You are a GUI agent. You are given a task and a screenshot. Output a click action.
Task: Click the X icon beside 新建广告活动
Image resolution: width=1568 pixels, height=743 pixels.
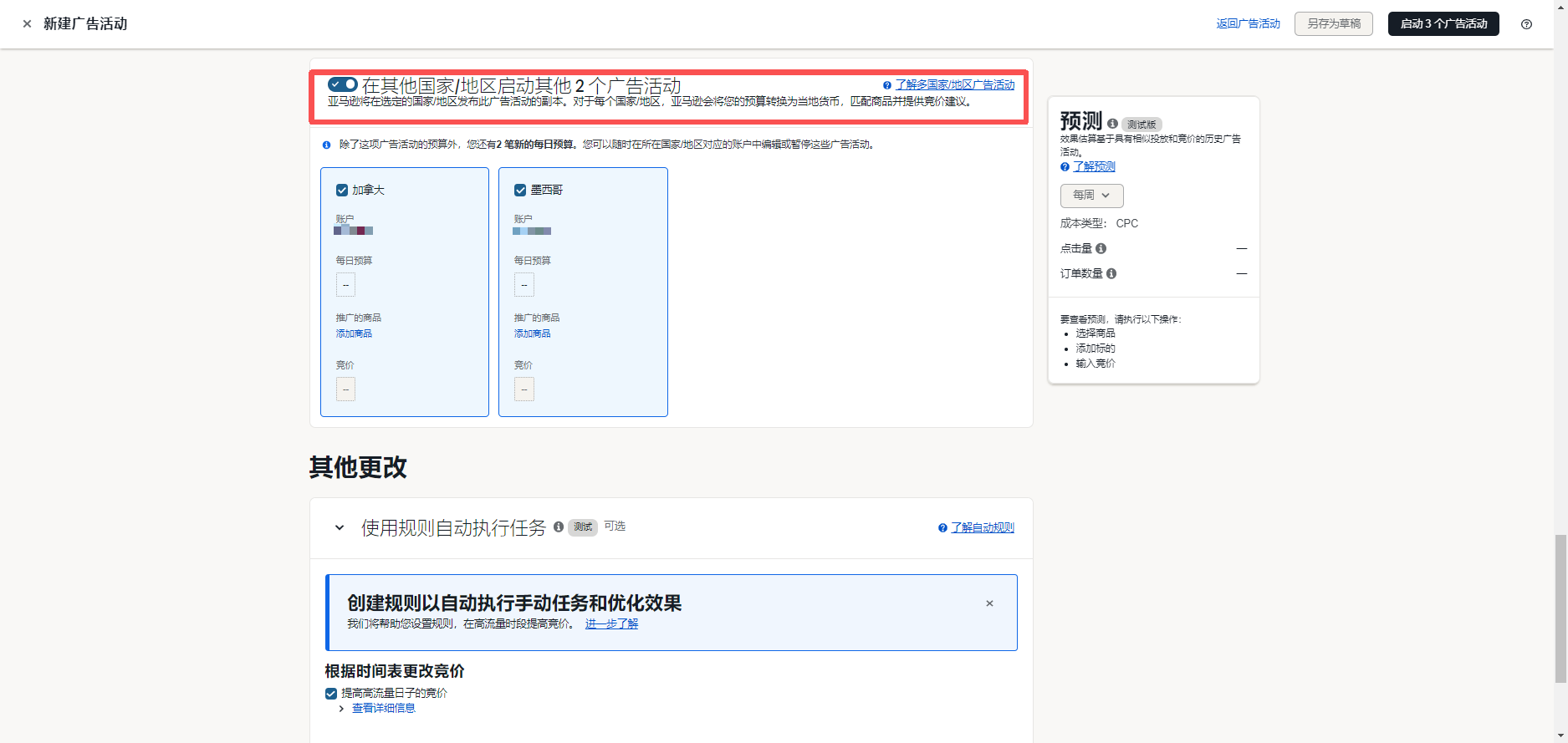pos(27,24)
